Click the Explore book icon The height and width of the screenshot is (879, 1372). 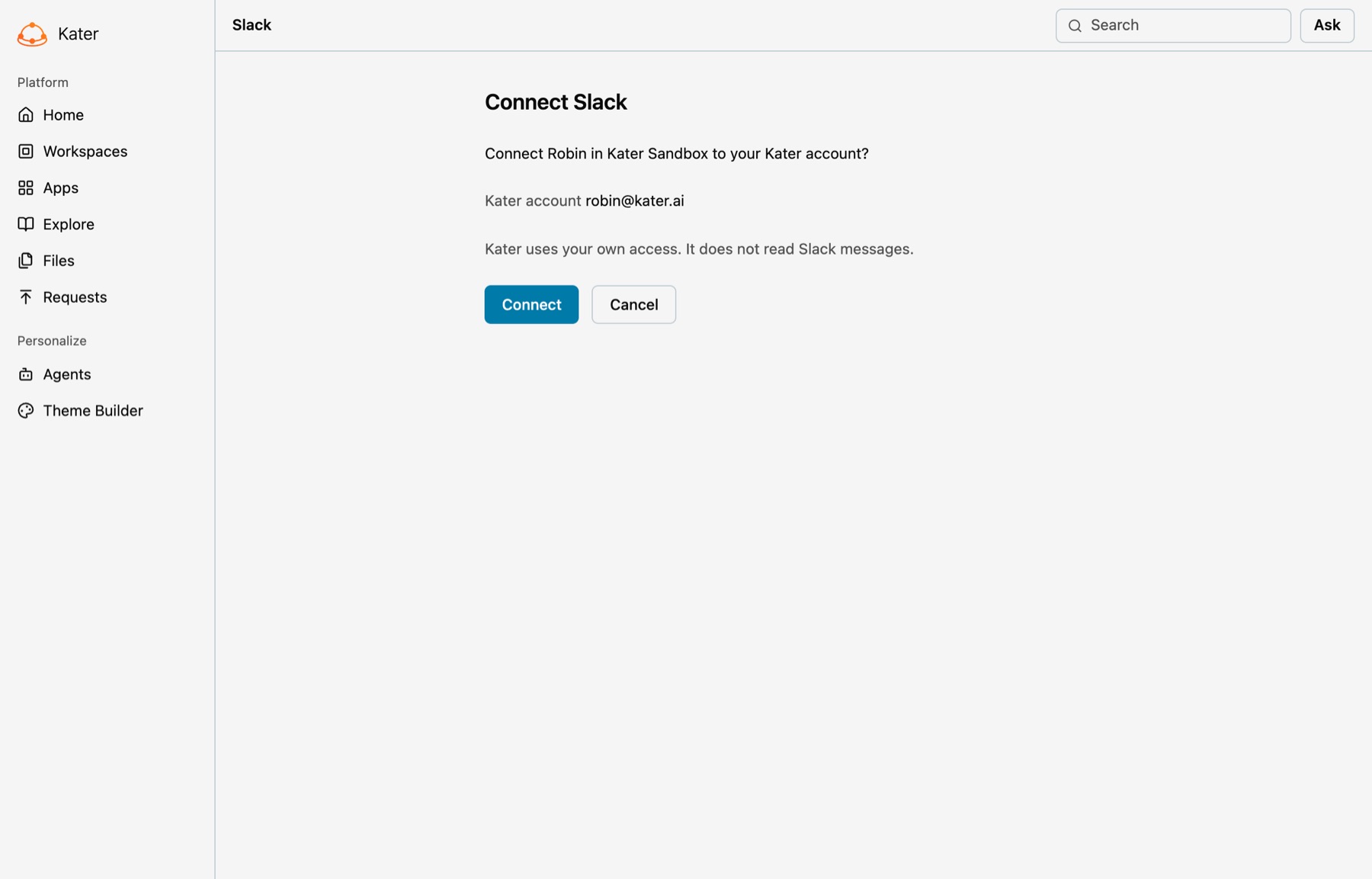(x=26, y=224)
